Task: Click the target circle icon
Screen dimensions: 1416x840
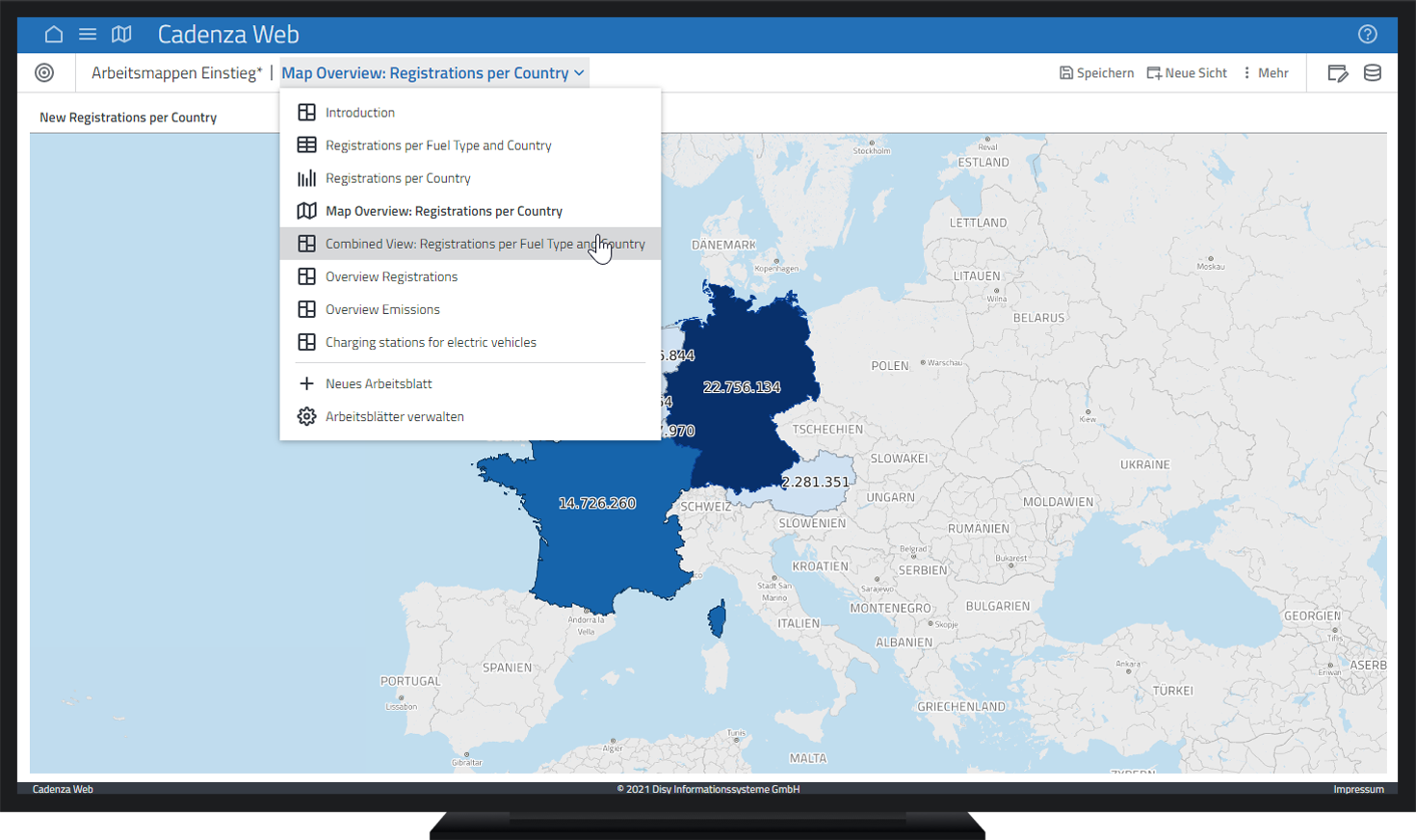Action: pos(44,73)
